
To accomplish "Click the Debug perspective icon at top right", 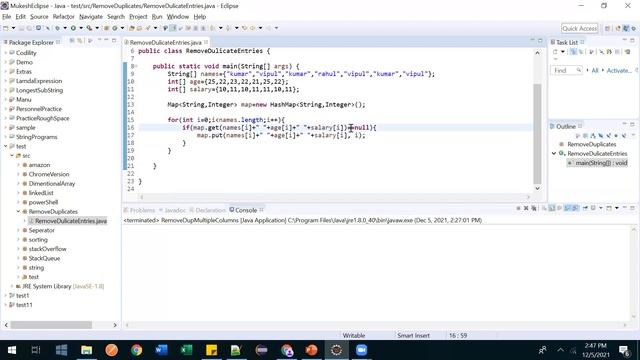I will [x=633, y=28].
